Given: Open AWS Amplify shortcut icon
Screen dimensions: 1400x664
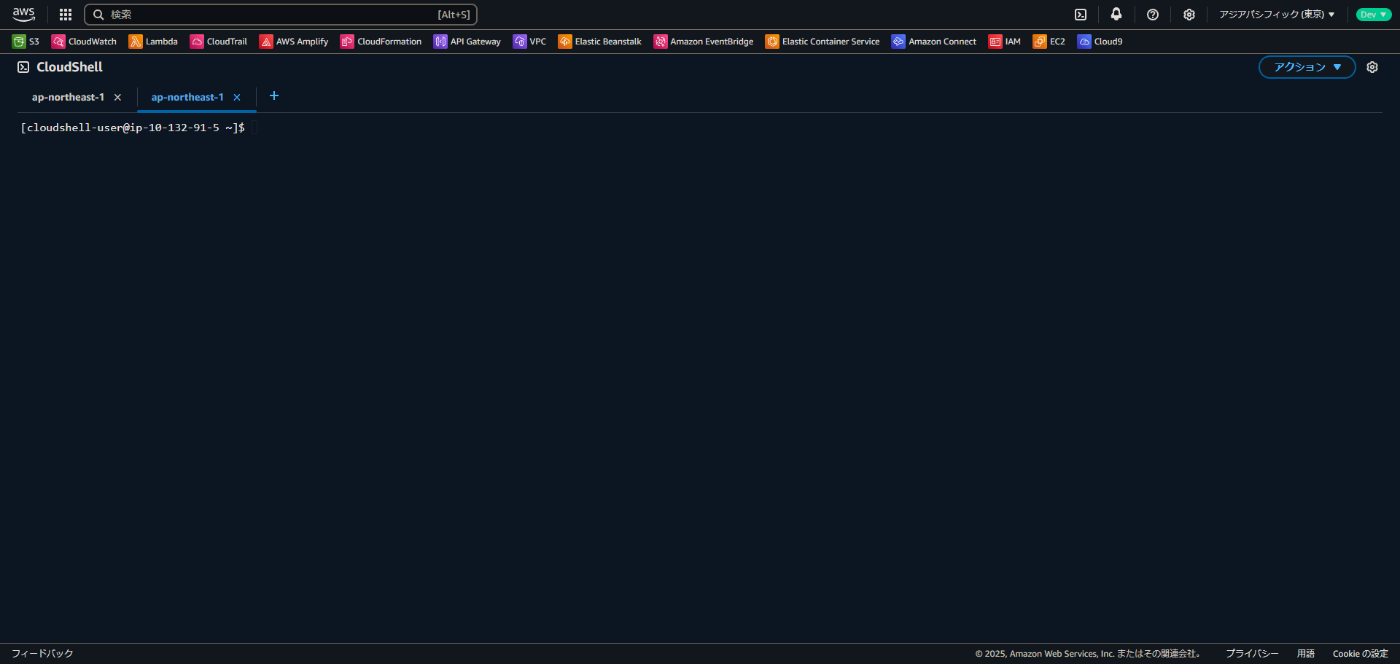Looking at the screenshot, I should pos(266,42).
